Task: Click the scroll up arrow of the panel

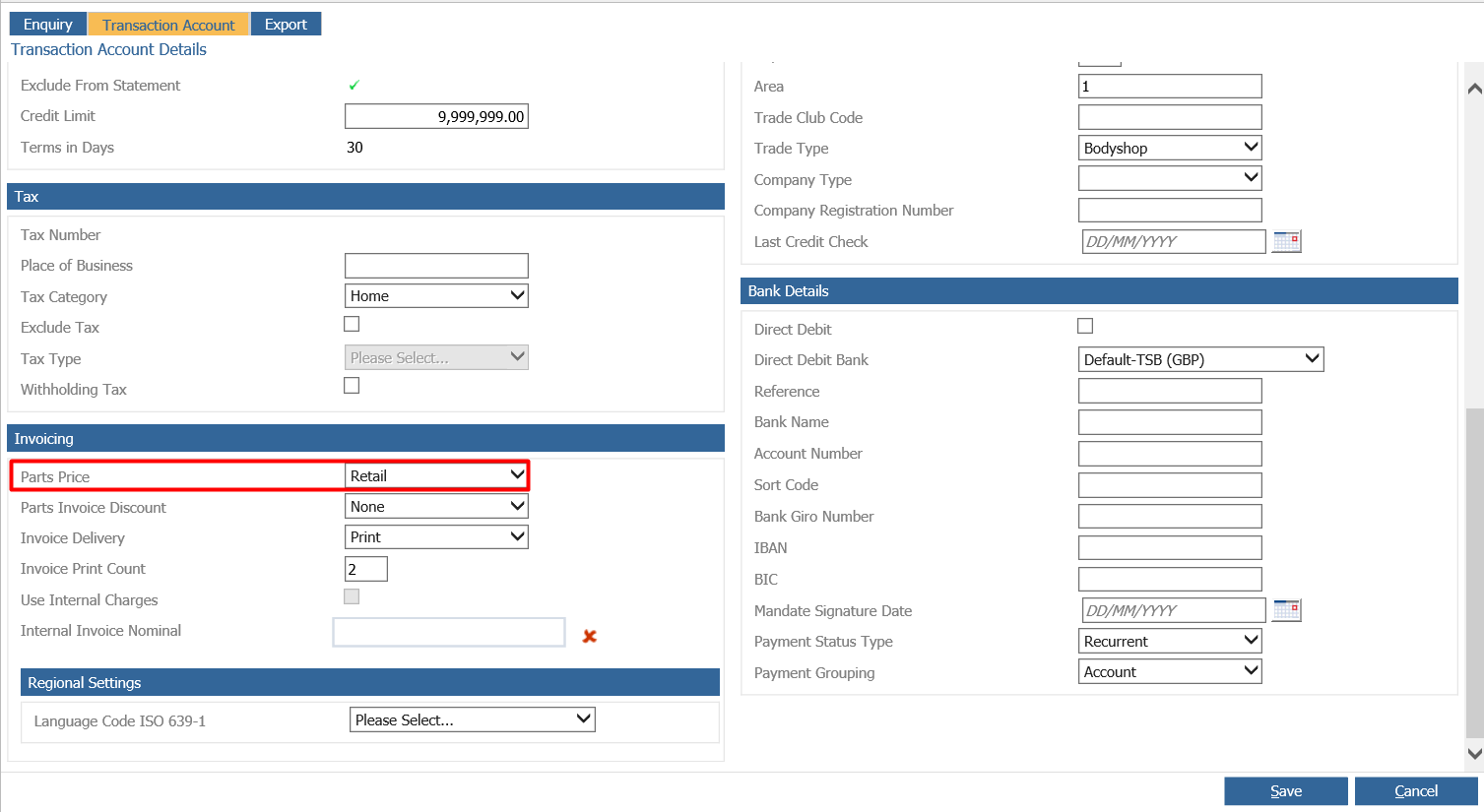Action: click(x=1474, y=89)
